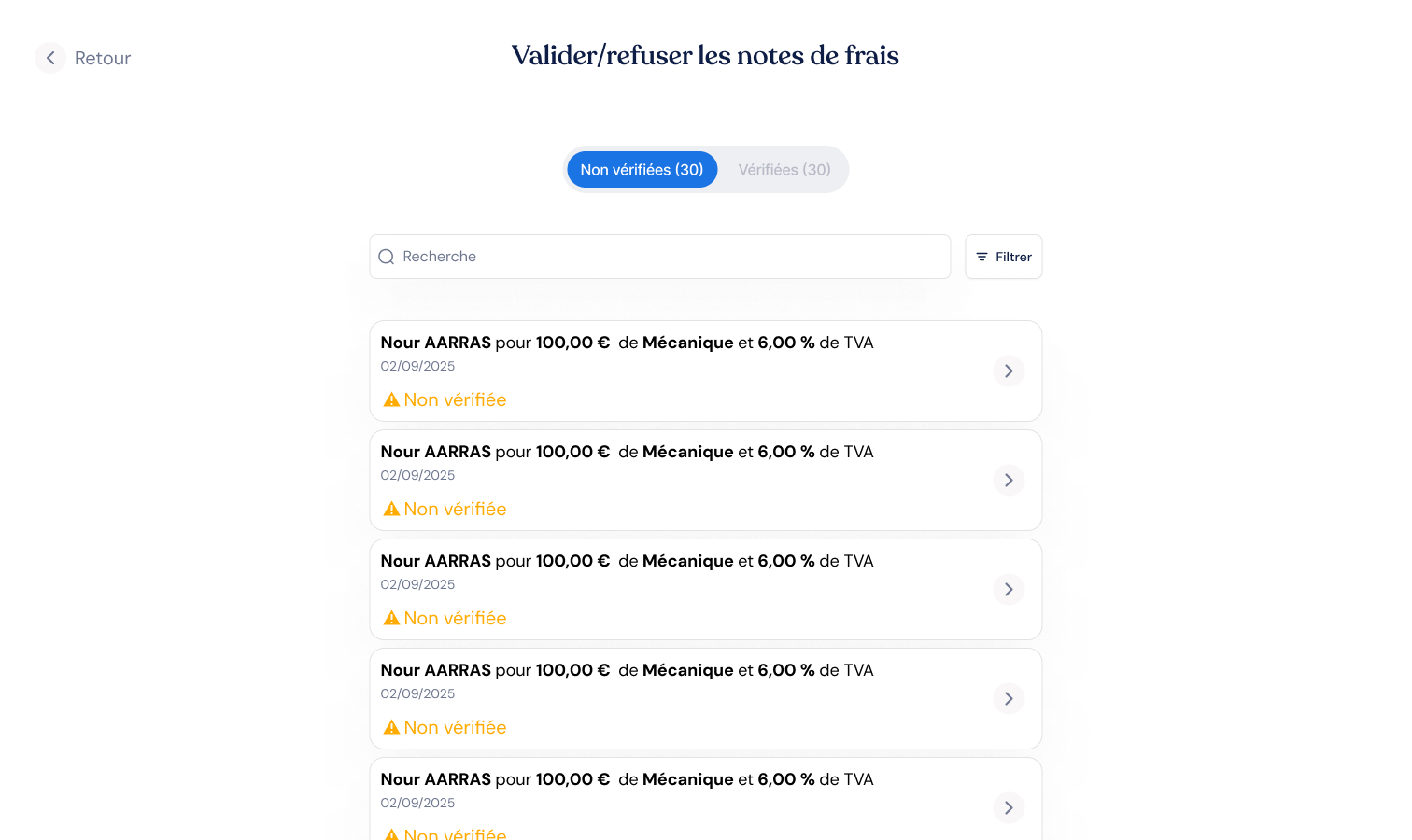Open first expense with its chevron arrow
Image resolution: width=1412 pixels, height=840 pixels.
pyautogui.click(x=1009, y=371)
